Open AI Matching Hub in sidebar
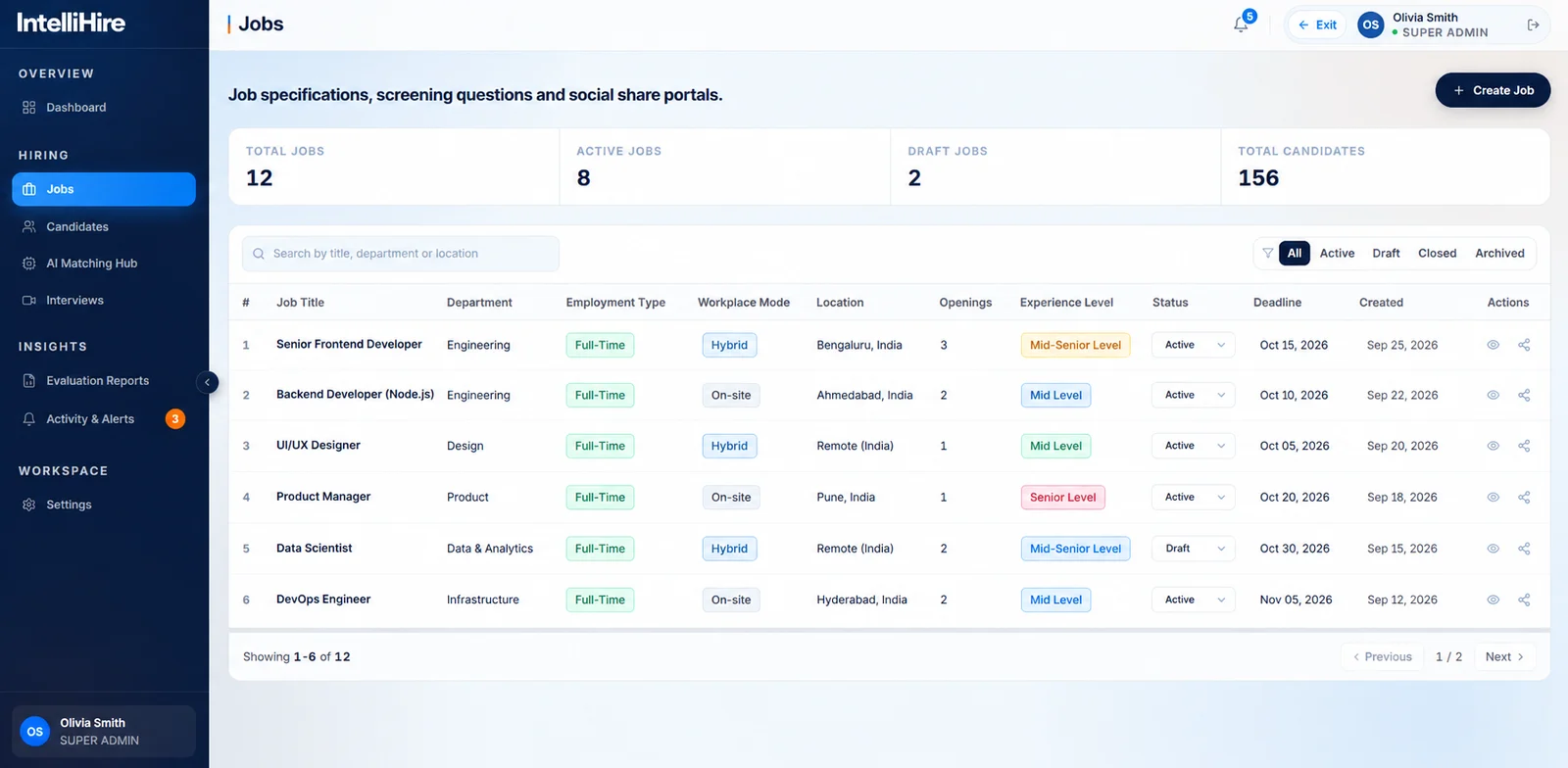Screen dimensions: 1568x768 [x=104, y=264]
